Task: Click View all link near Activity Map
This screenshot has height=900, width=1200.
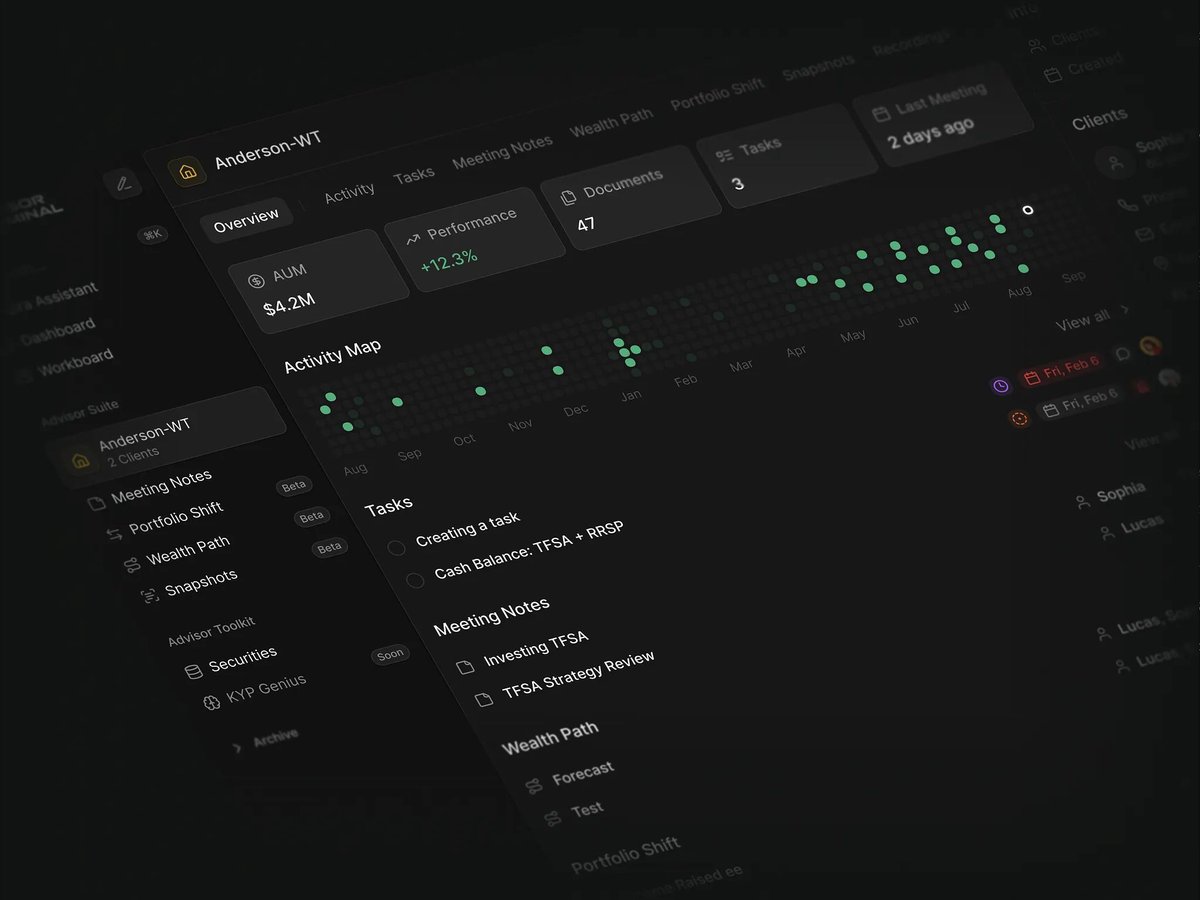Action: pyautogui.click(x=1082, y=320)
